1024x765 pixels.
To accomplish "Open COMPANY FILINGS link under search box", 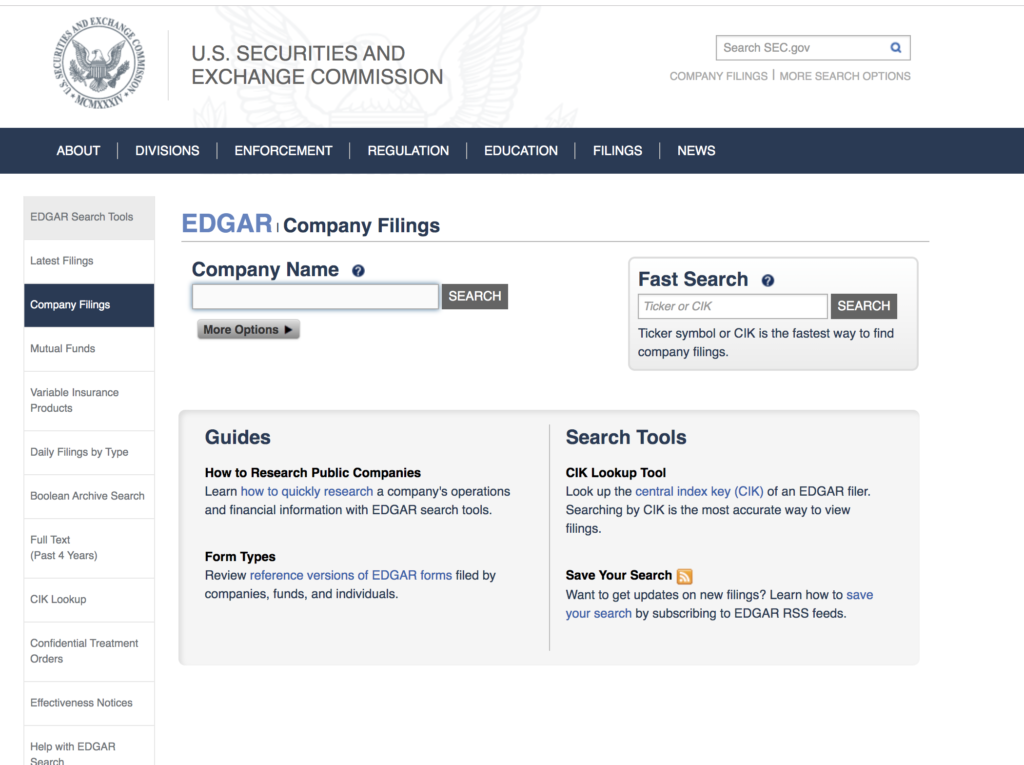I will pos(718,76).
